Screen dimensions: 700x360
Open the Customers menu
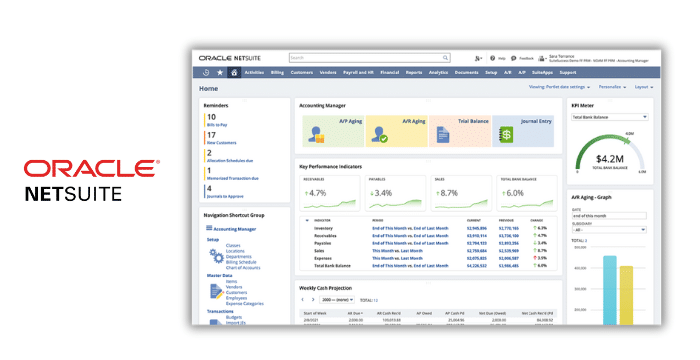[302, 72]
